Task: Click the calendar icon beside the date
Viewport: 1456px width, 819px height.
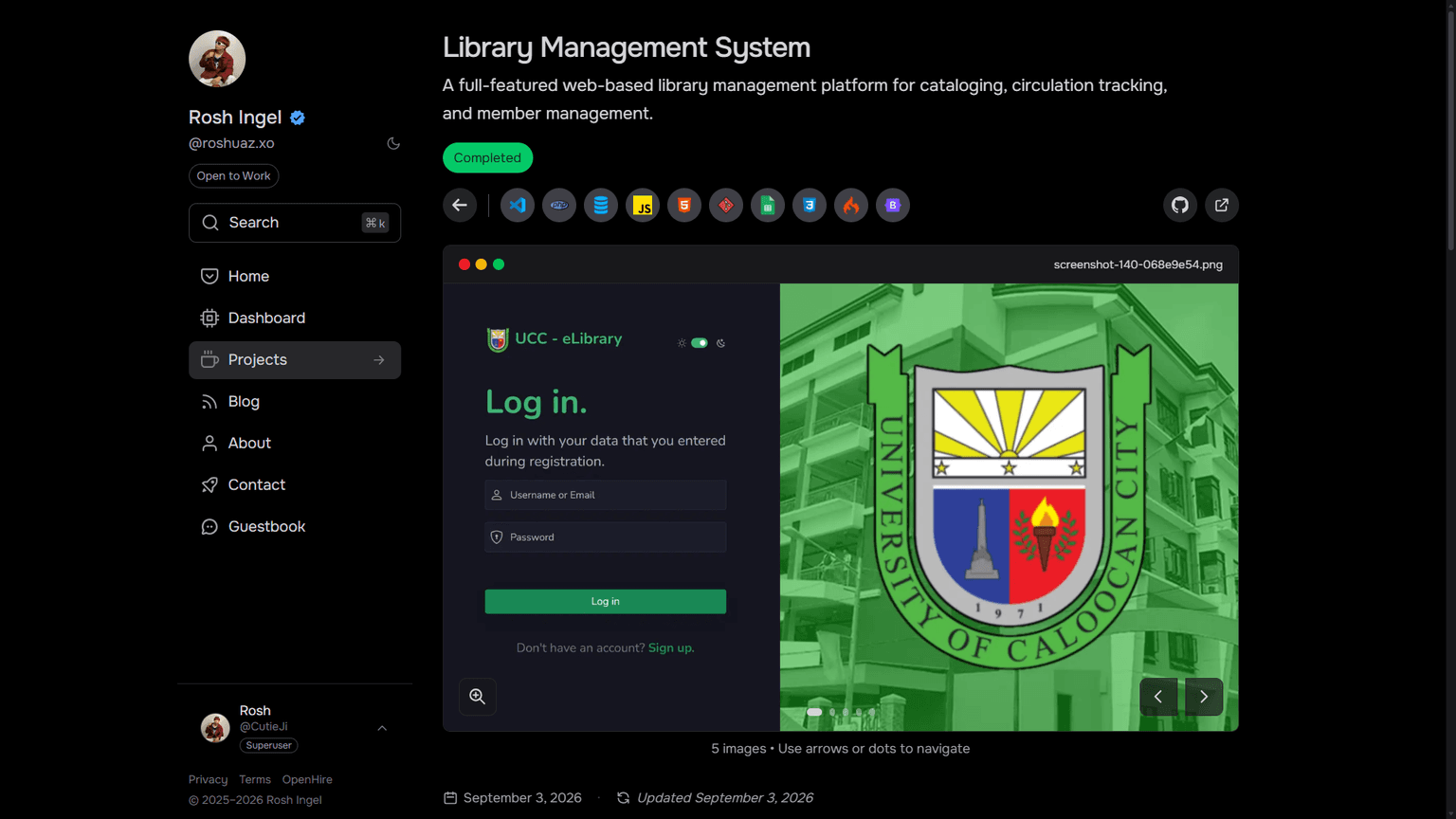Action: click(450, 798)
